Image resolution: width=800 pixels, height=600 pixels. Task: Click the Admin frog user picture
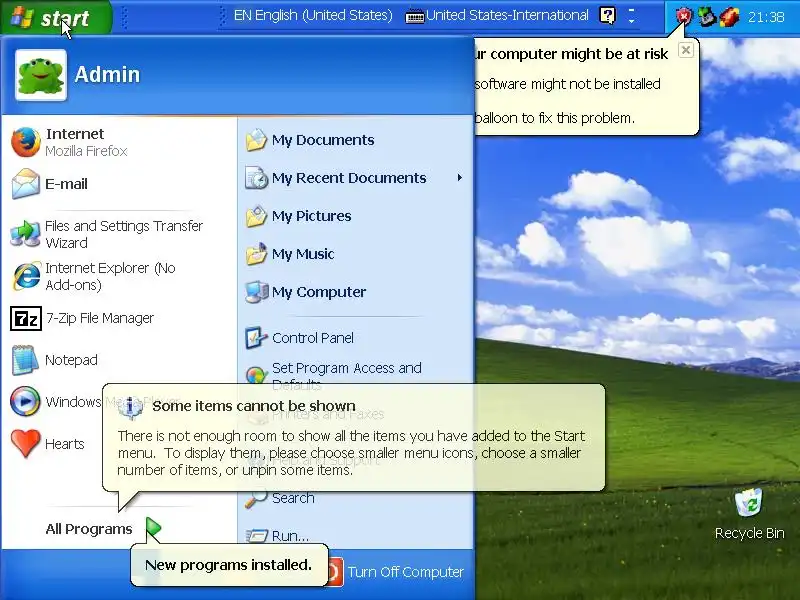tap(41, 75)
